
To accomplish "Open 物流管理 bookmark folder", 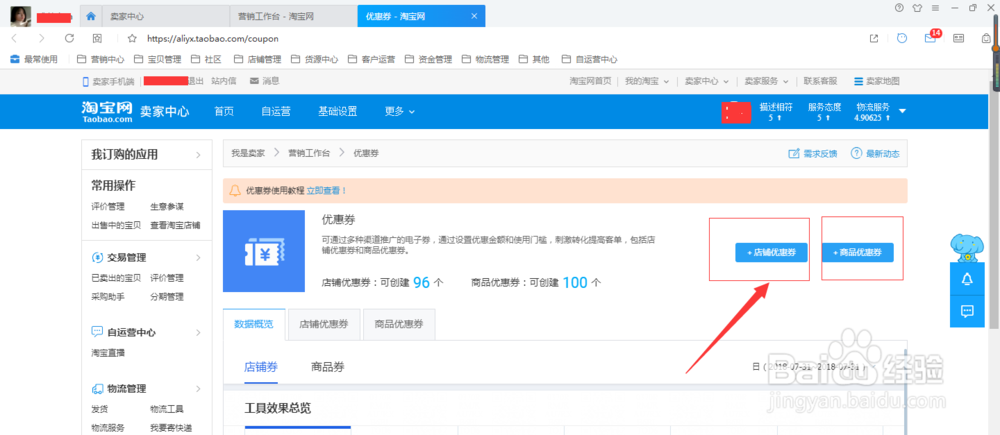I will pos(485,59).
